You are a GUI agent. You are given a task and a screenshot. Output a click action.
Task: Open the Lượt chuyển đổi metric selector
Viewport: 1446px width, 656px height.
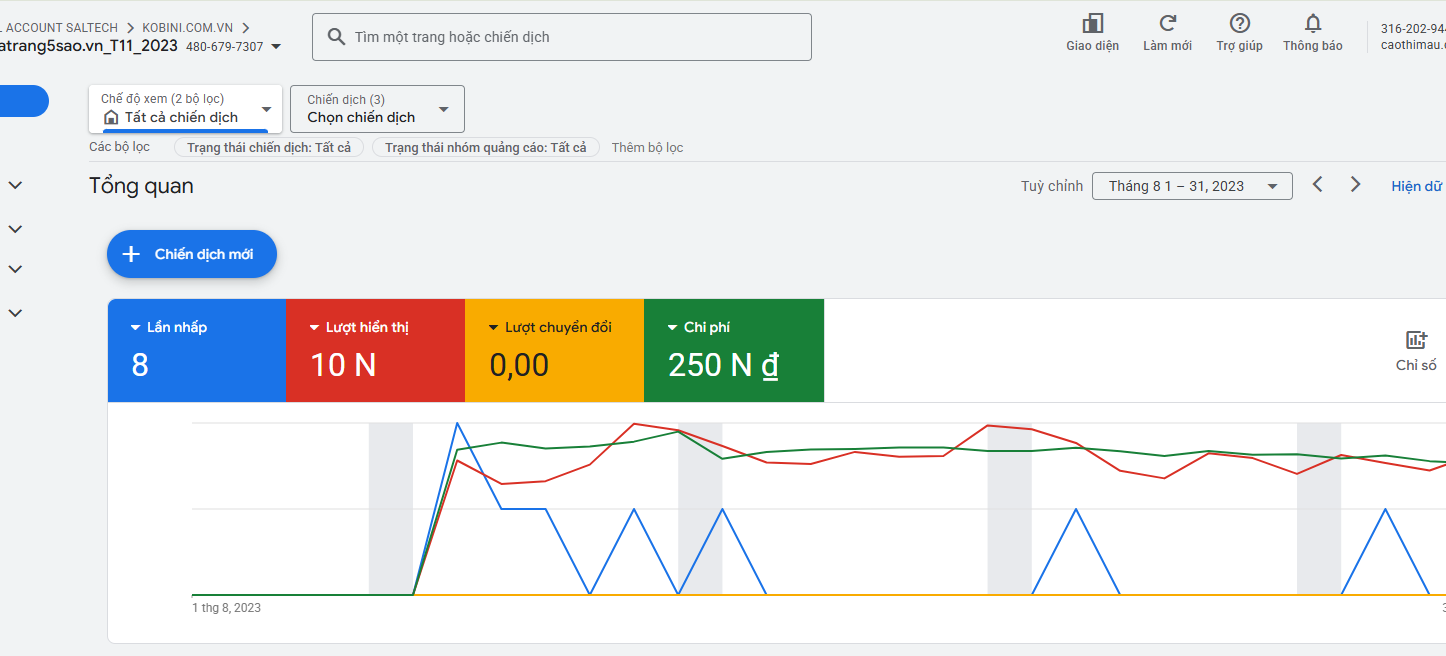[x=554, y=350]
